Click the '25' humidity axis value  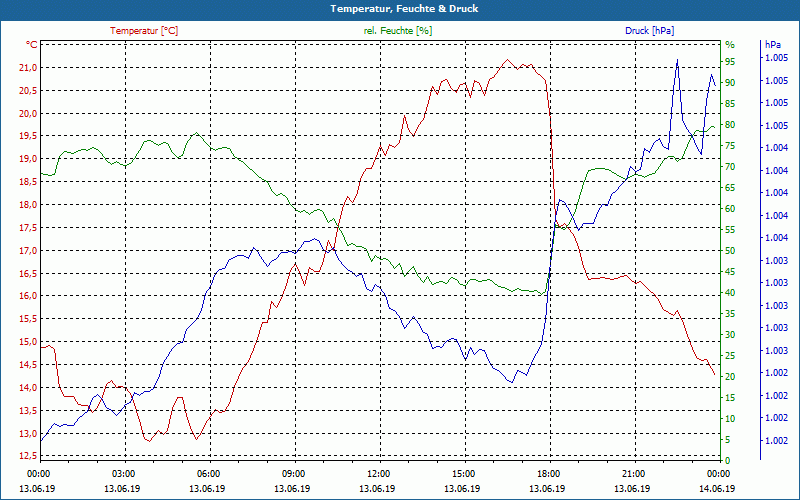coord(730,356)
